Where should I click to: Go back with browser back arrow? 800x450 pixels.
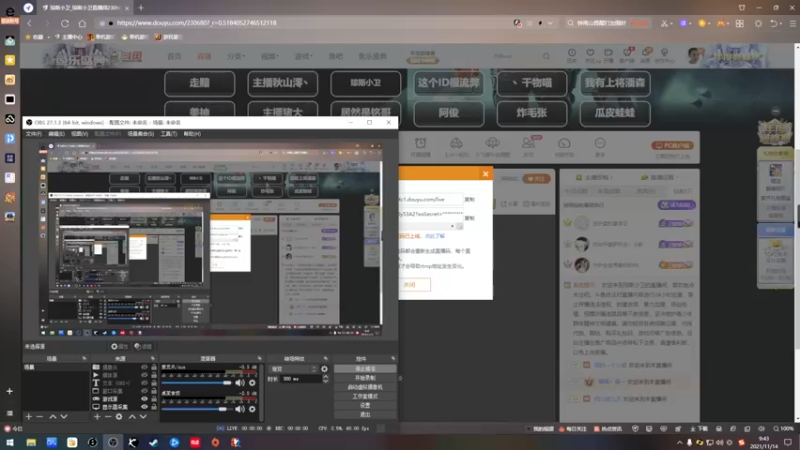(30, 23)
